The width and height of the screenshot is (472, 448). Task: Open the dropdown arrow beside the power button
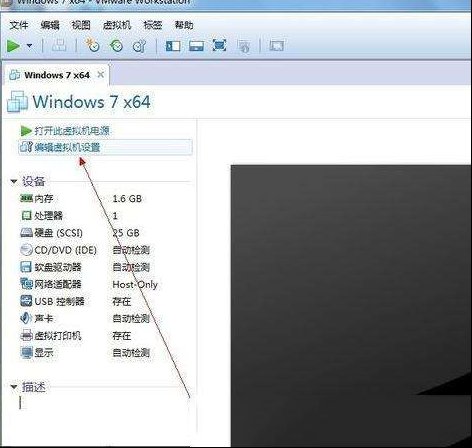click(29, 46)
